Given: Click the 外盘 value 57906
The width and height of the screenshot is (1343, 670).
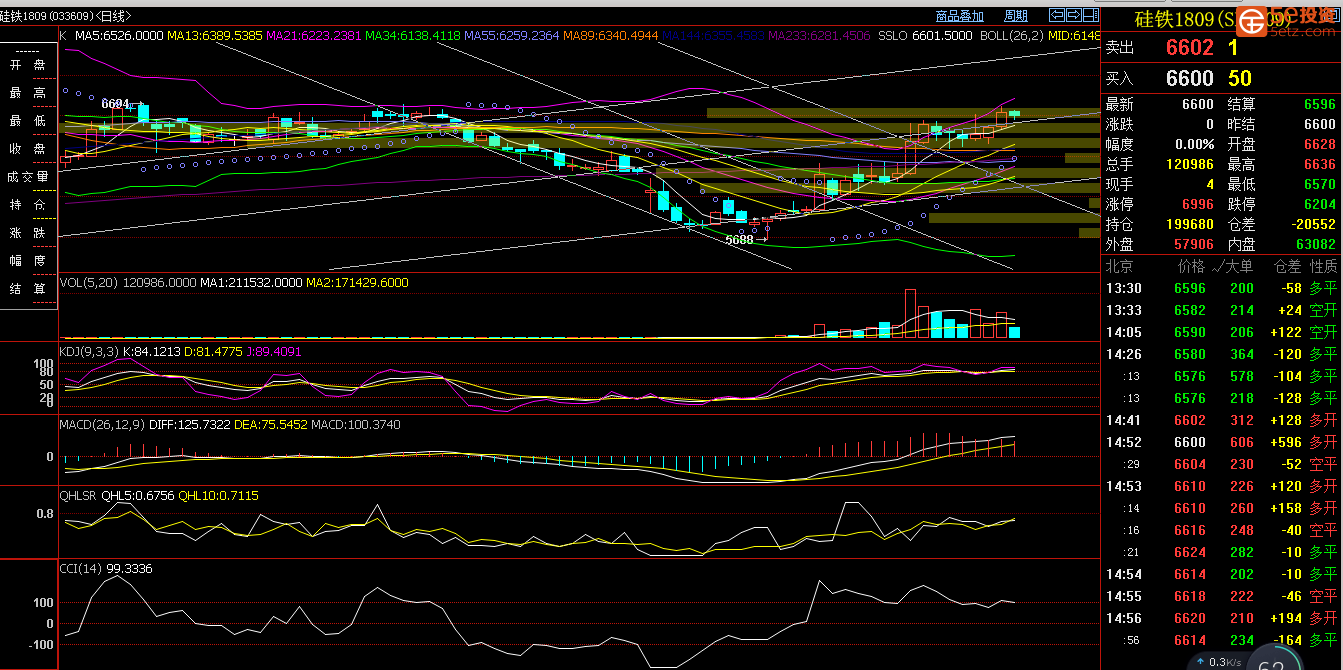Looking at the screenshot, I should pos(1194,244).
